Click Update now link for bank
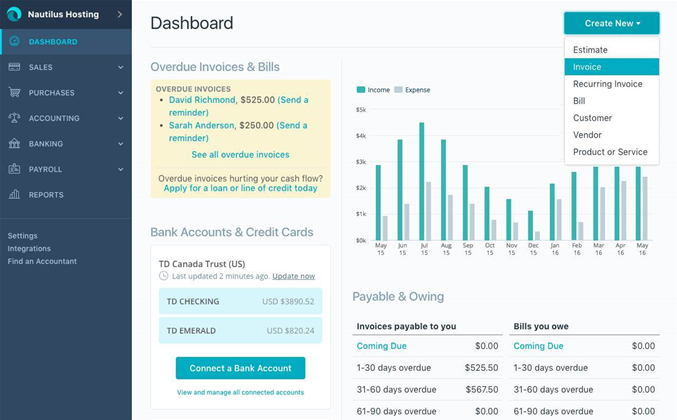The height and width of the screenshot is (420, 677). 293,276
